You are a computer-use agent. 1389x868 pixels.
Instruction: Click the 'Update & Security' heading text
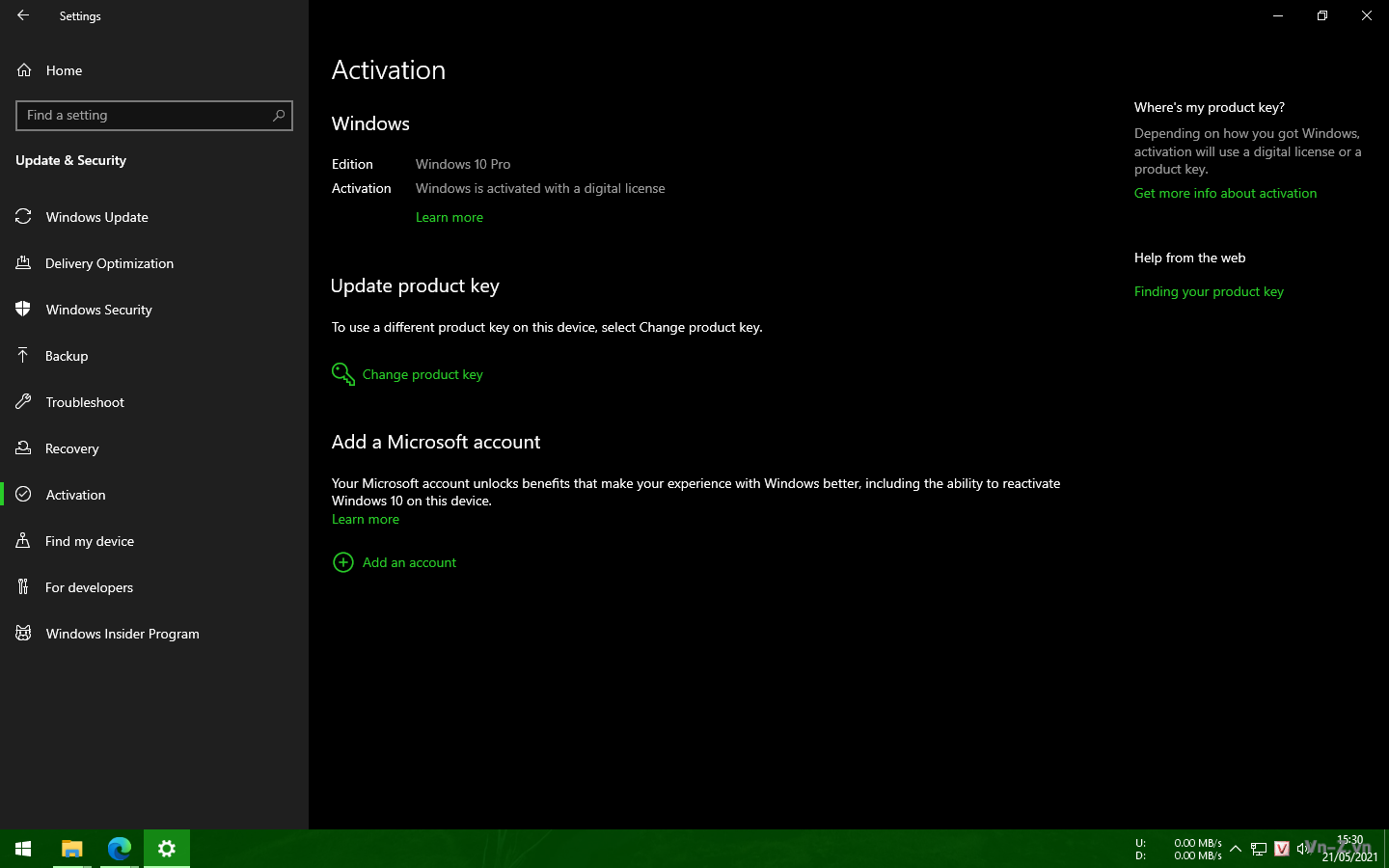(70, 160)
